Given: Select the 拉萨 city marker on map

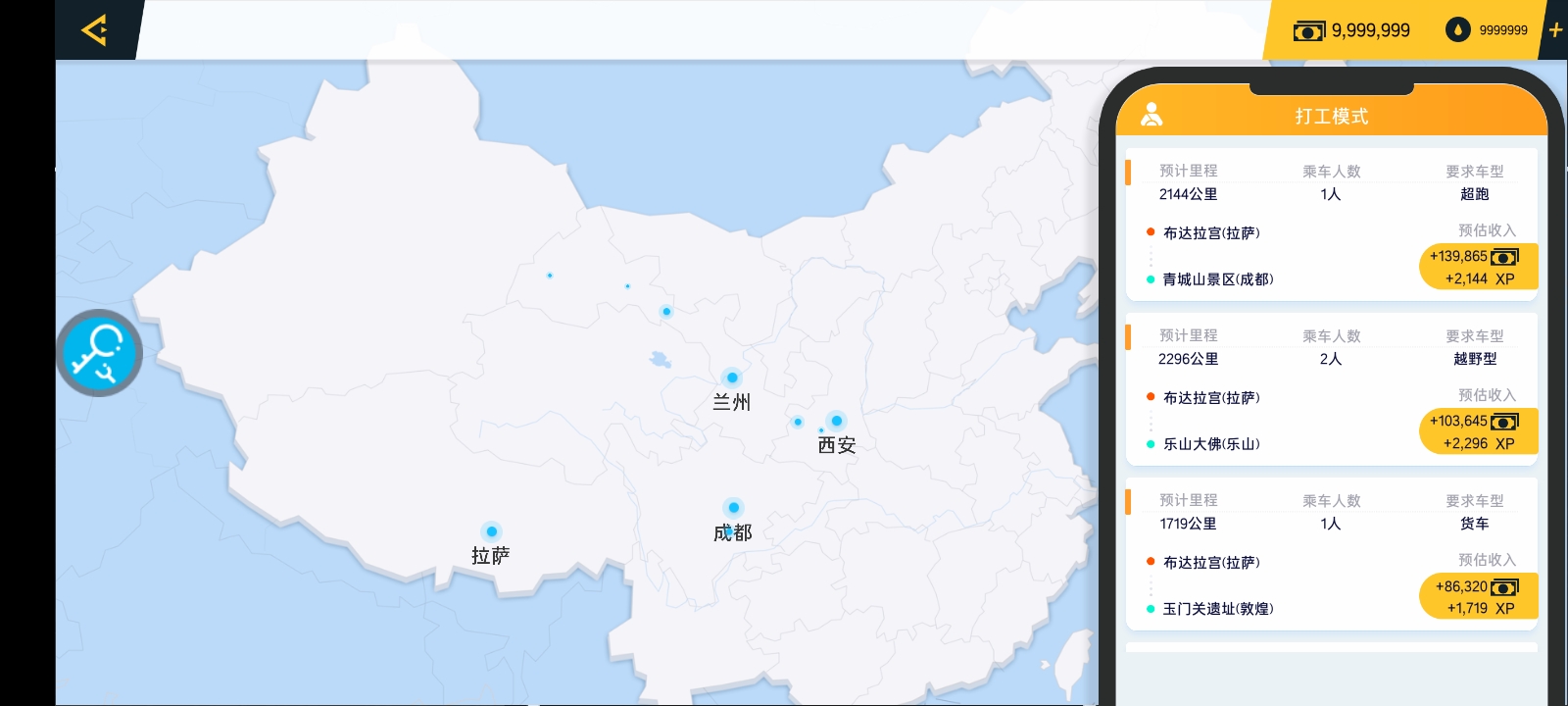Looking at the screenshot, I should [491, 532].
